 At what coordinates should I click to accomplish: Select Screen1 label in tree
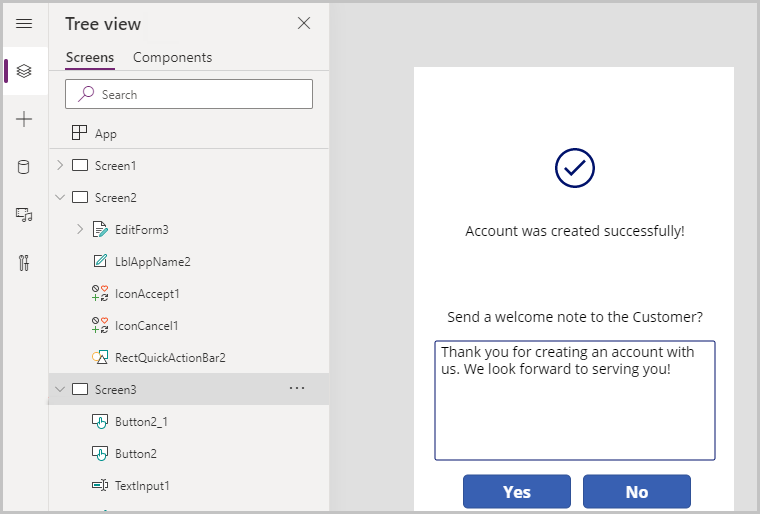[x=115, y=166]
